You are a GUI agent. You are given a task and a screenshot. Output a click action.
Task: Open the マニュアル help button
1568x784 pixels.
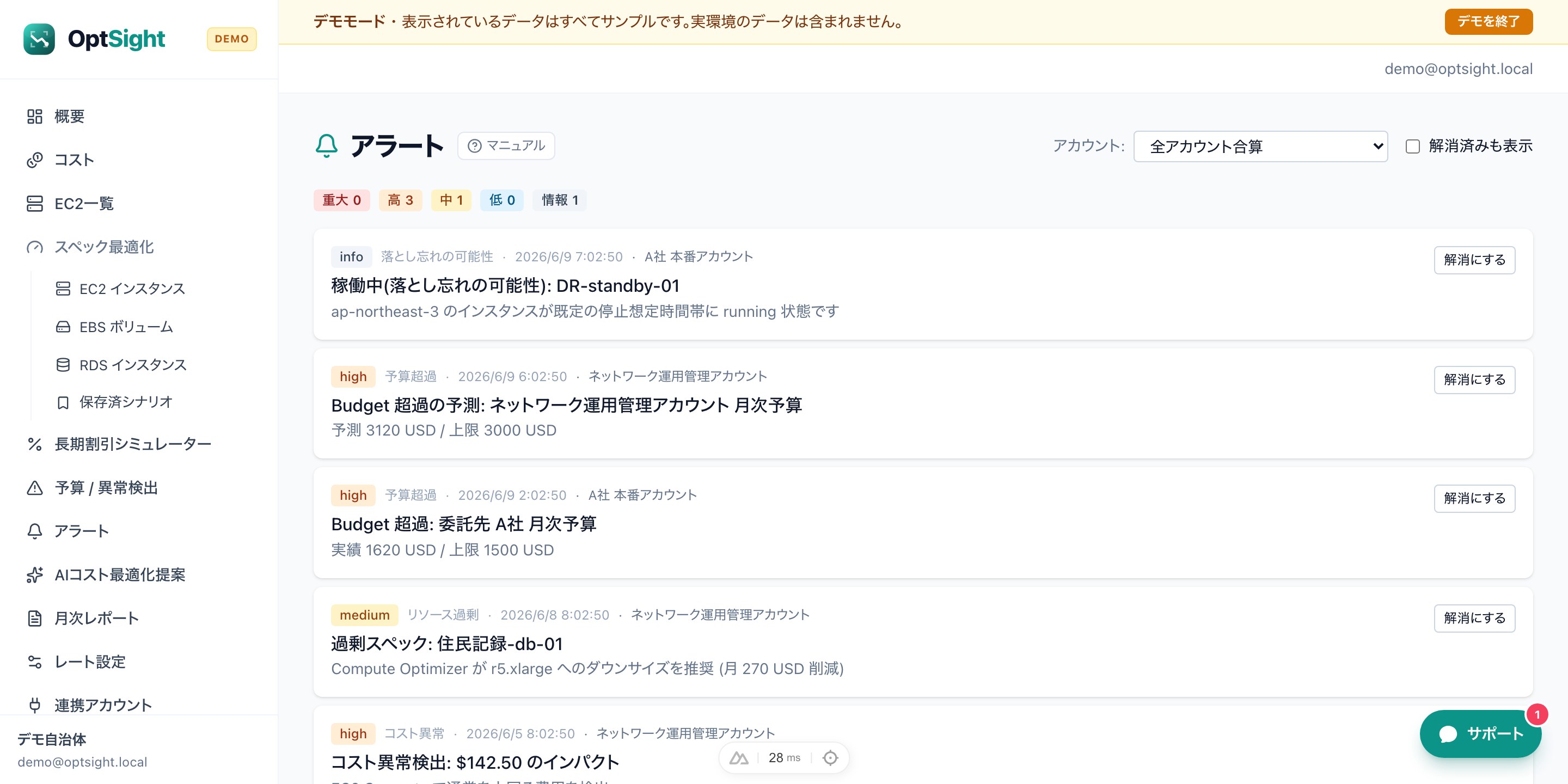(506, 146)
